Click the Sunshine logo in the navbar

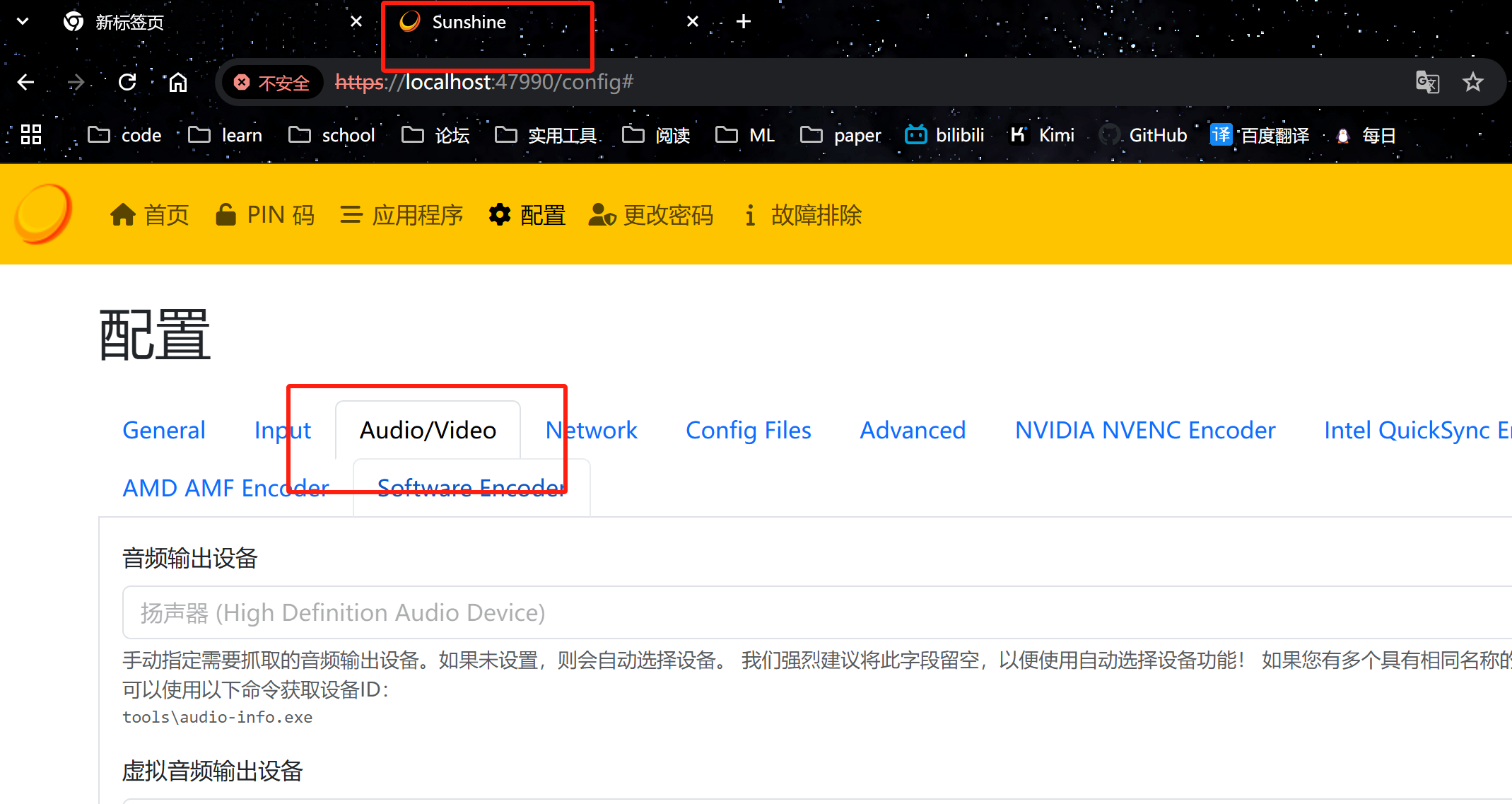click(x=43, y=214)
